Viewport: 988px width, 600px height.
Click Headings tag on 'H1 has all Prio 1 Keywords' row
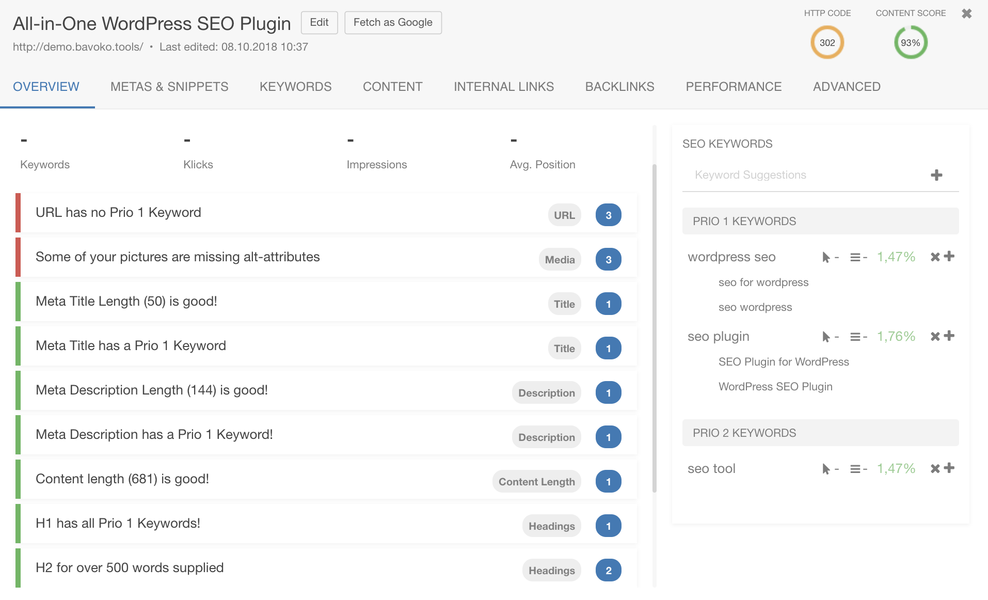click(x=551, y=526)
